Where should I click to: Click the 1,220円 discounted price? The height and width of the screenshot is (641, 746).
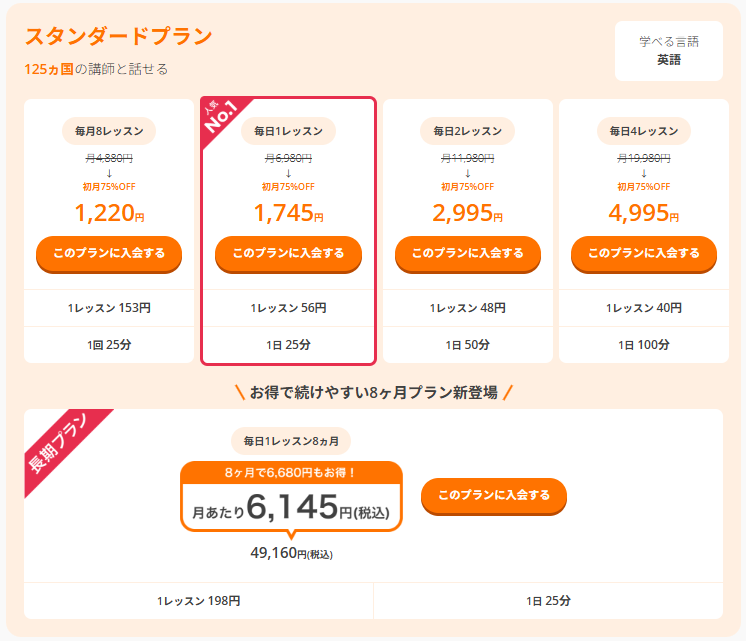pyautogui.click(x=108, y=212)
